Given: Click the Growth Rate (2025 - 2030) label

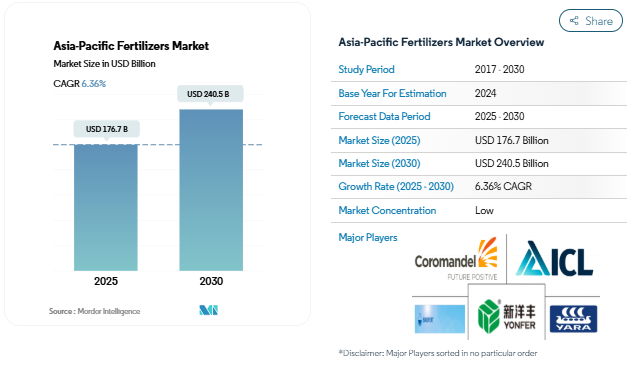Looking at the screenshot, I should click(x=396, y=186).
